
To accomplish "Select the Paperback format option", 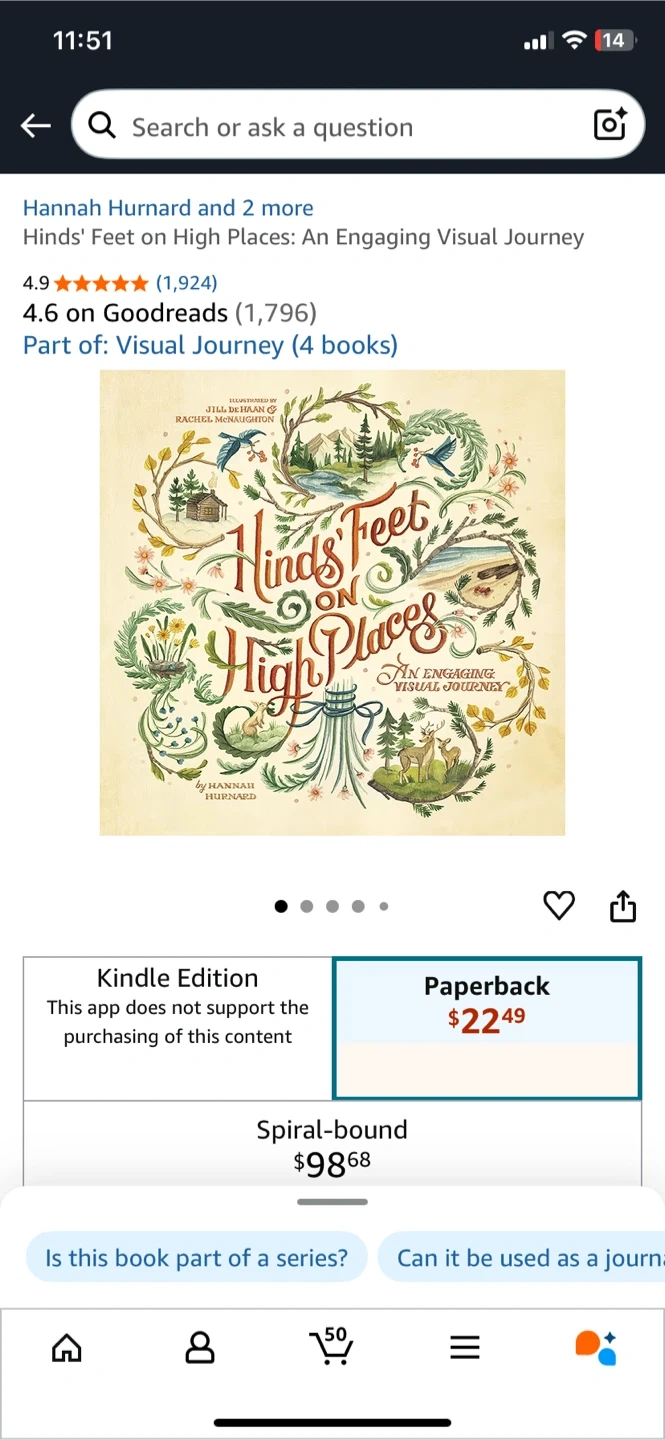I will tap(487, 1028).
